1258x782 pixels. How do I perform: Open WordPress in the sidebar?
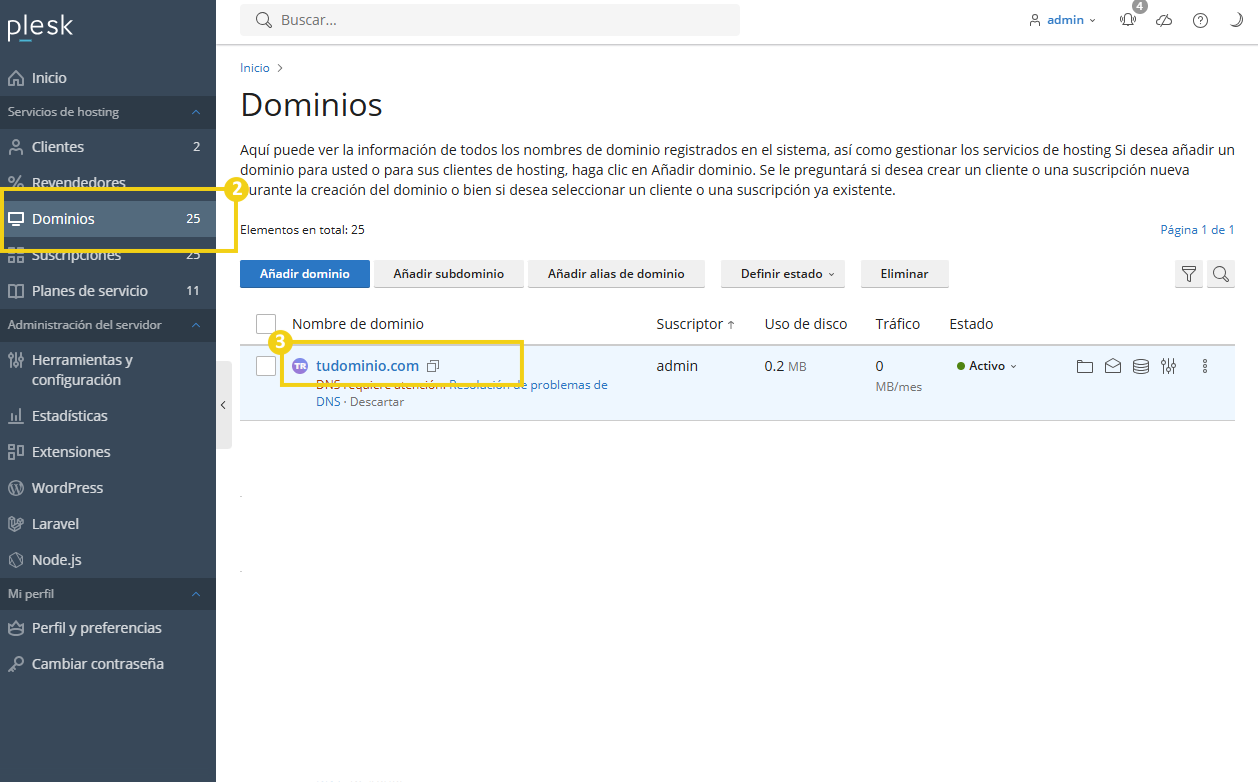tap(108, 488)
